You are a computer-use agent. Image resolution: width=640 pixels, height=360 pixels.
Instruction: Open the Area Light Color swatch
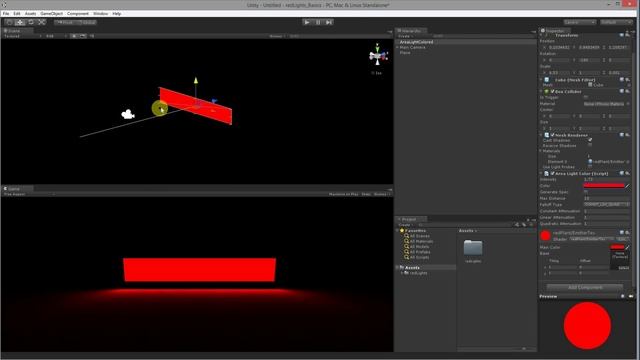click(x=604, y=186)
